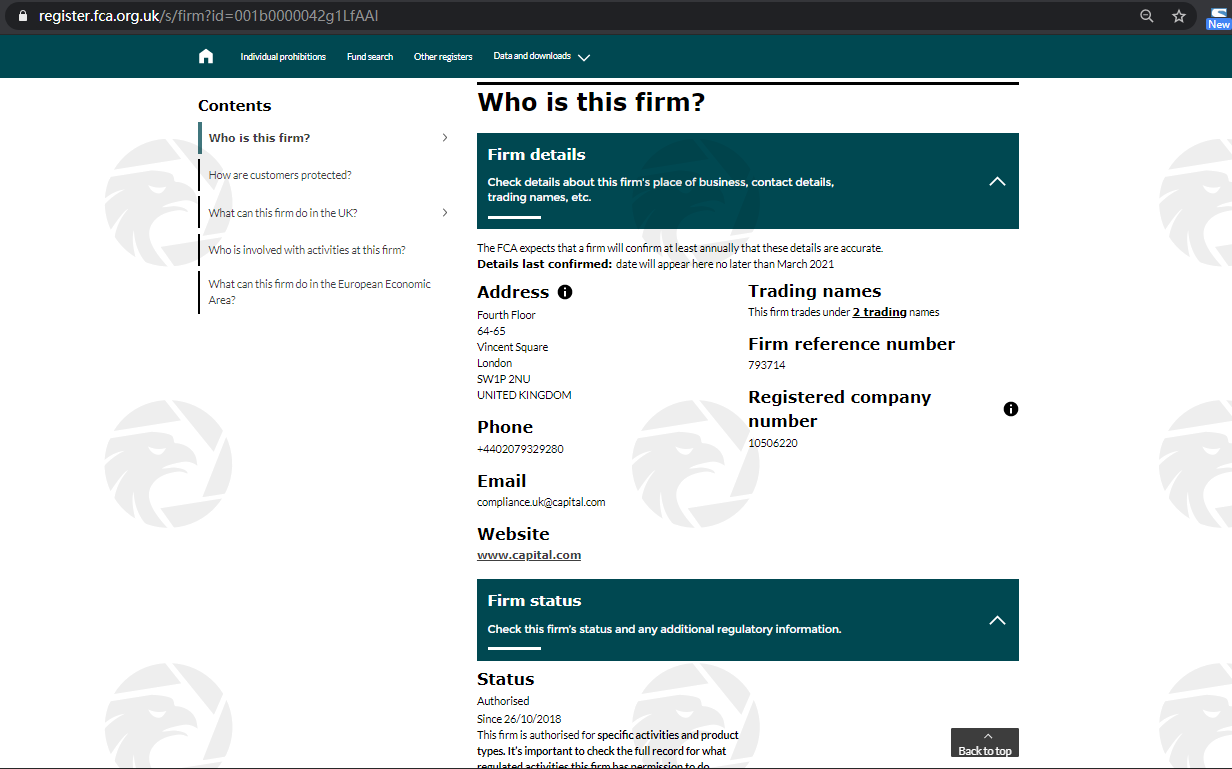This screenshot has height=769, width=1232.
Task: Select the registered company number 10506220
Action: click(773, 443)
